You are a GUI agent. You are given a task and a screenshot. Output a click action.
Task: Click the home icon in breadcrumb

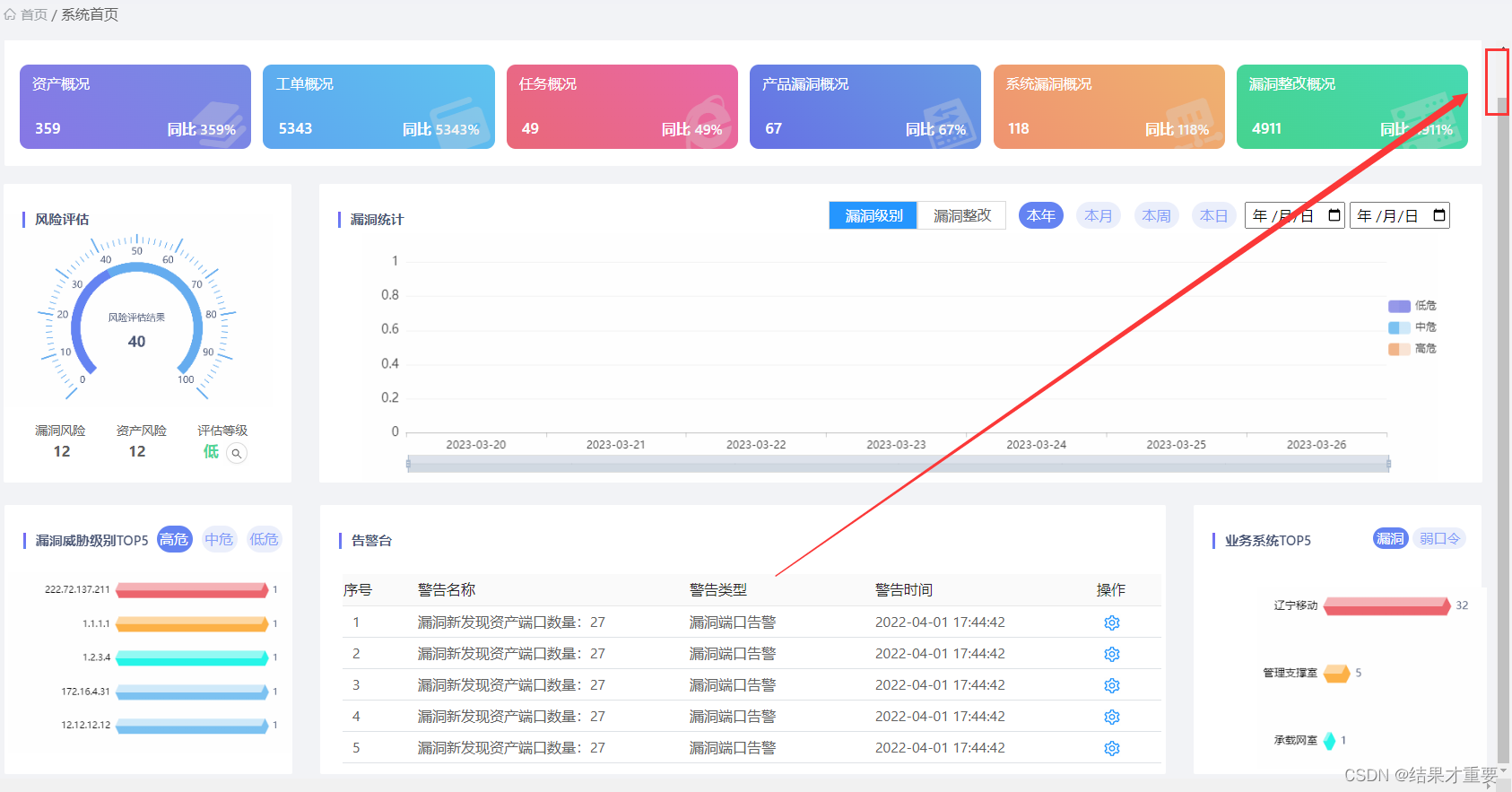point(10,14)
